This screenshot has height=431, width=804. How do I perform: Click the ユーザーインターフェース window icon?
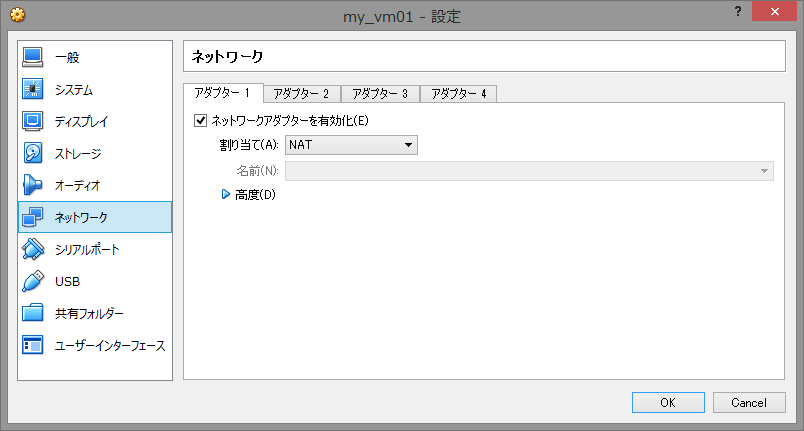click(32, 345)
